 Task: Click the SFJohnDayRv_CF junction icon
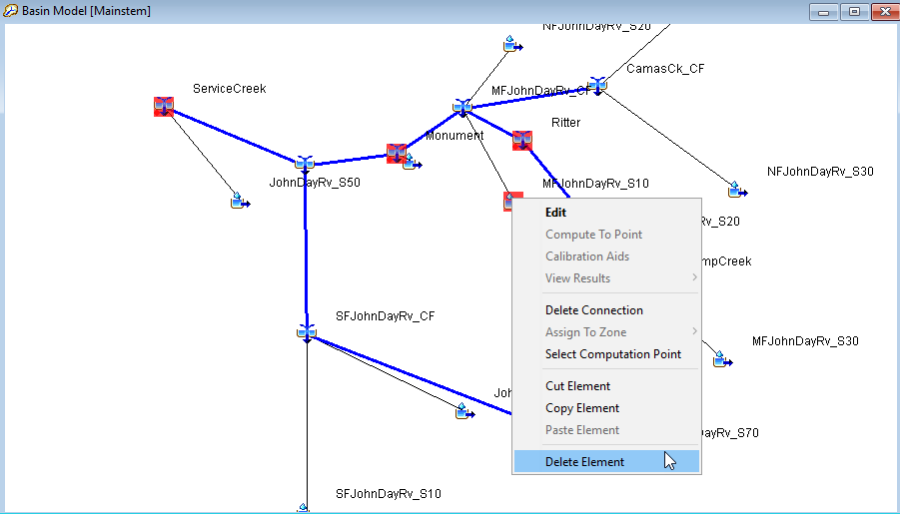click(307, 331)
